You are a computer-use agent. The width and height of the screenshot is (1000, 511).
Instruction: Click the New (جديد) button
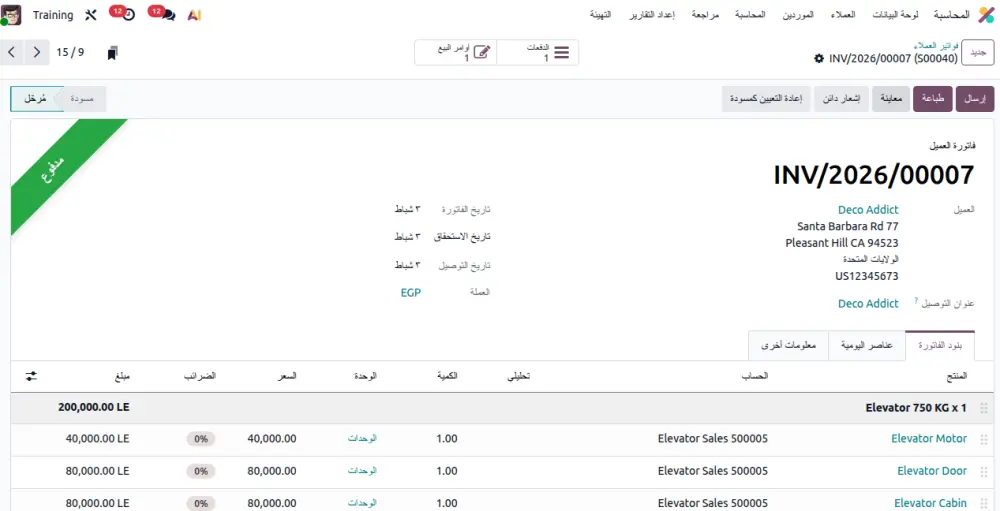tap(978, 53)
